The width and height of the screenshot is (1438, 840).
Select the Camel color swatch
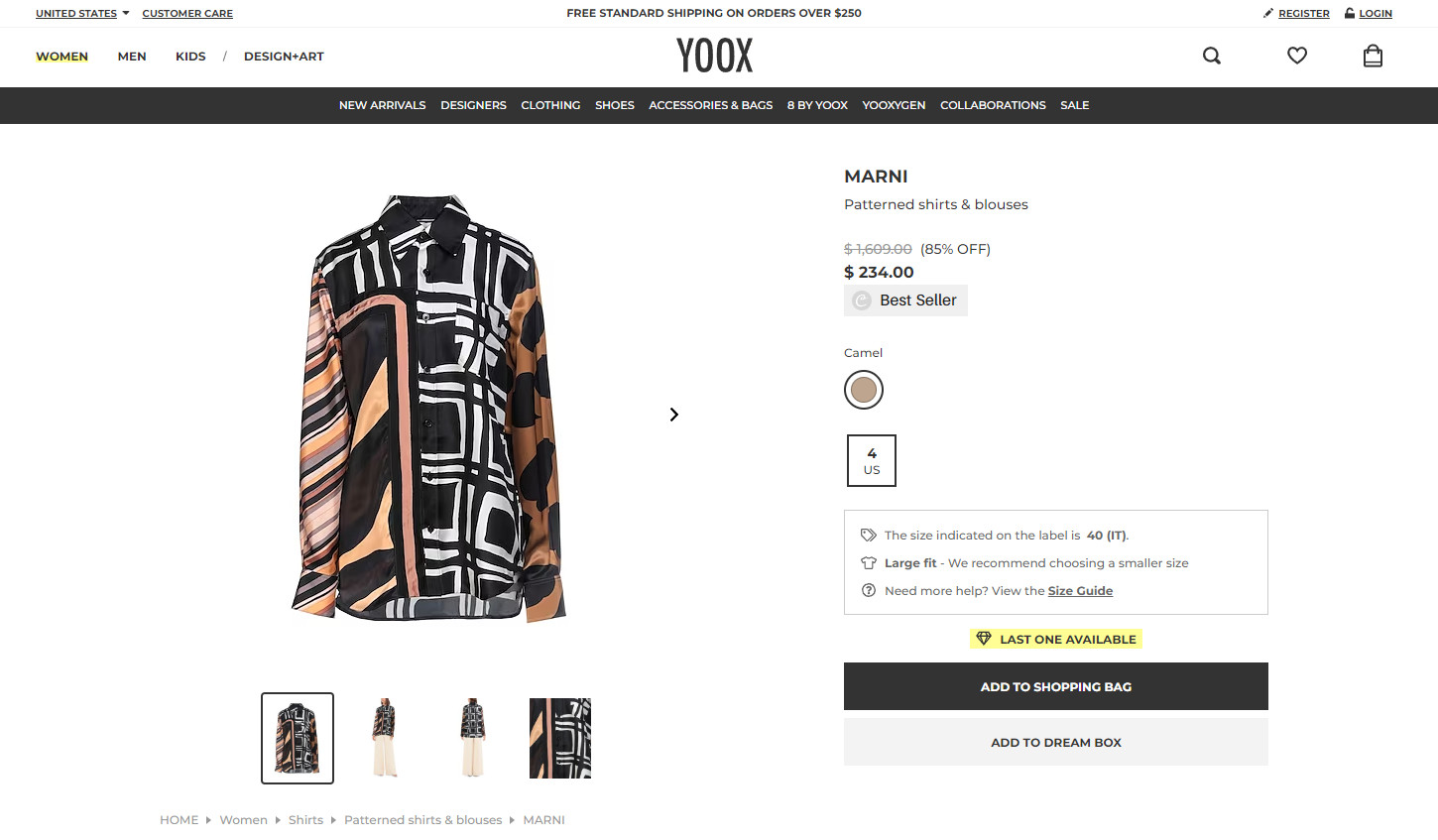point(864,390)
